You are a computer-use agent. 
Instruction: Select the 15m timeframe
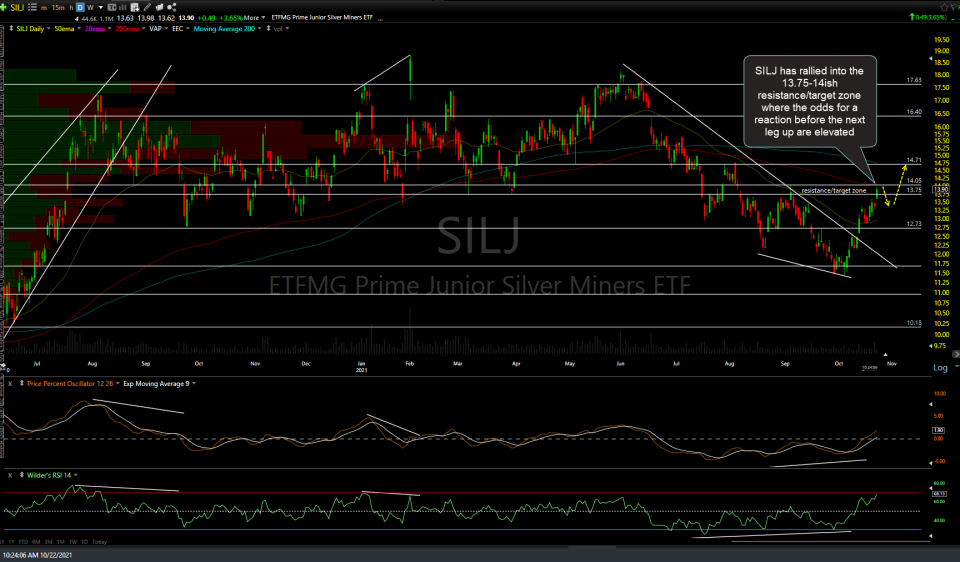(58, 8)
